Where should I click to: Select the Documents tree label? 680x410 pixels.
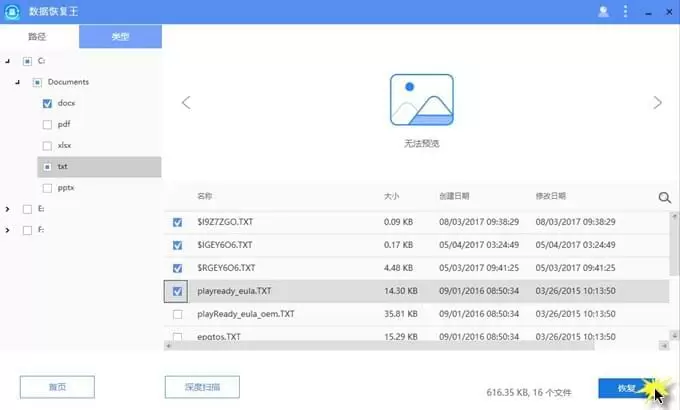(68, 82)
